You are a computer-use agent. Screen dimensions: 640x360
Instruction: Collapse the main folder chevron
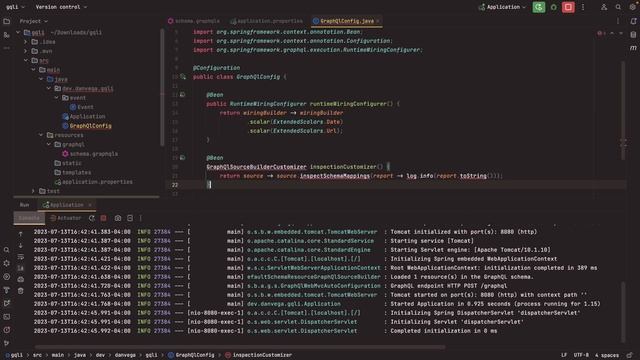pyautogui.click(x=33, y=70)
